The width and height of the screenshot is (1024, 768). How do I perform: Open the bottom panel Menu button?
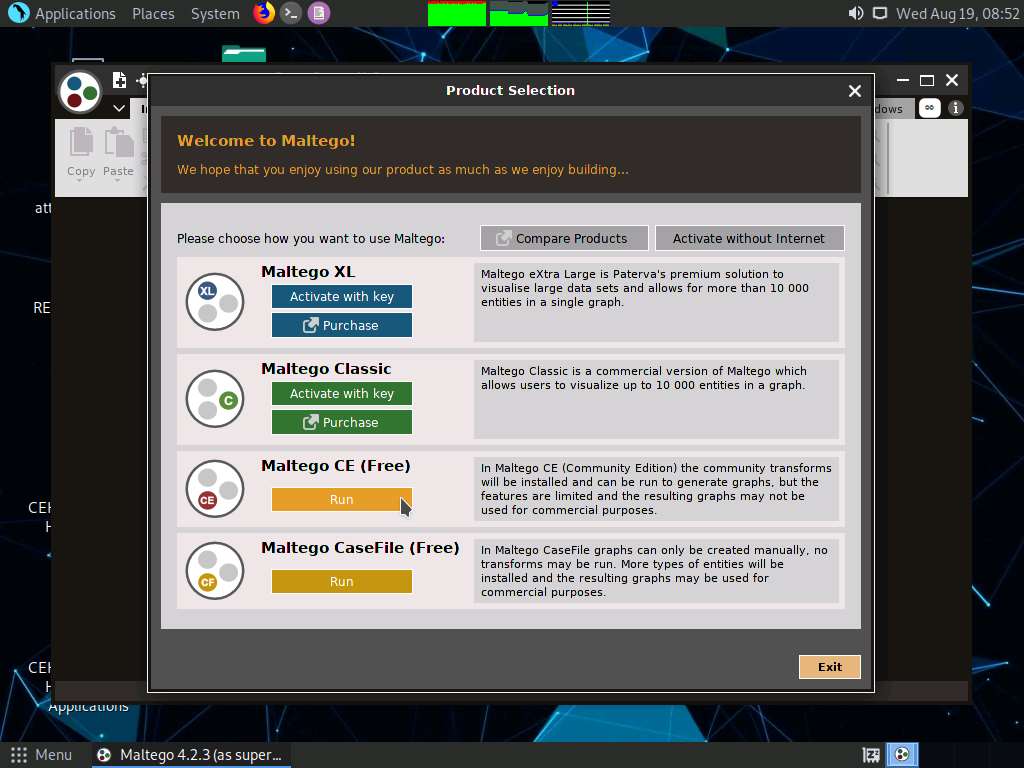41,755
